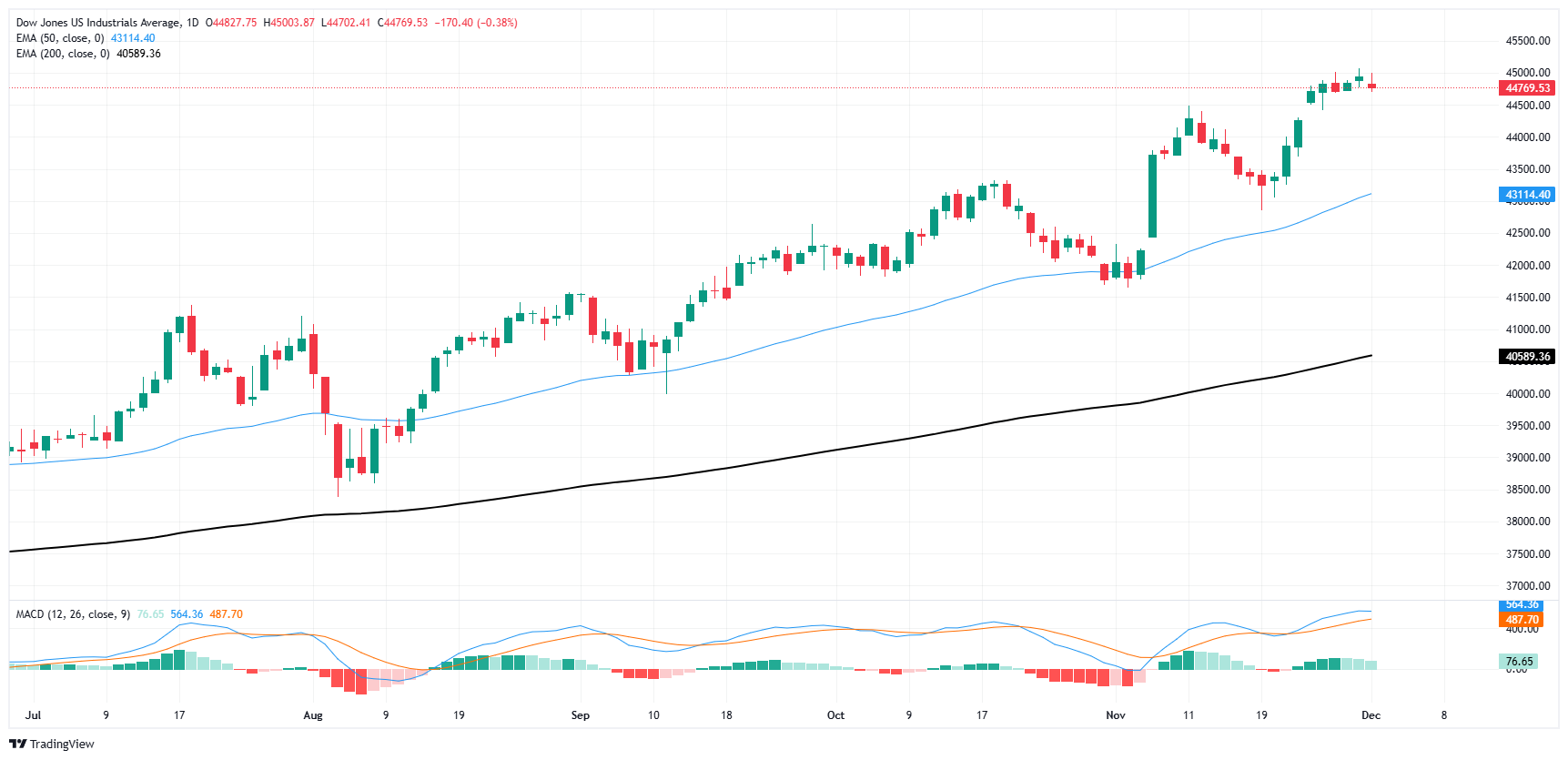Select the Aug marker on the time axis
The image size is (1568, 760).
(313, 715)
